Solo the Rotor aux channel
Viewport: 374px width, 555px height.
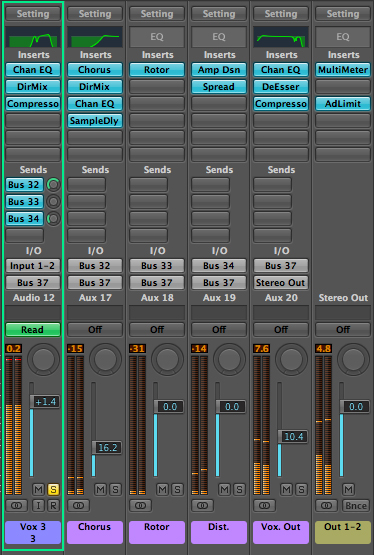point(177,490)
